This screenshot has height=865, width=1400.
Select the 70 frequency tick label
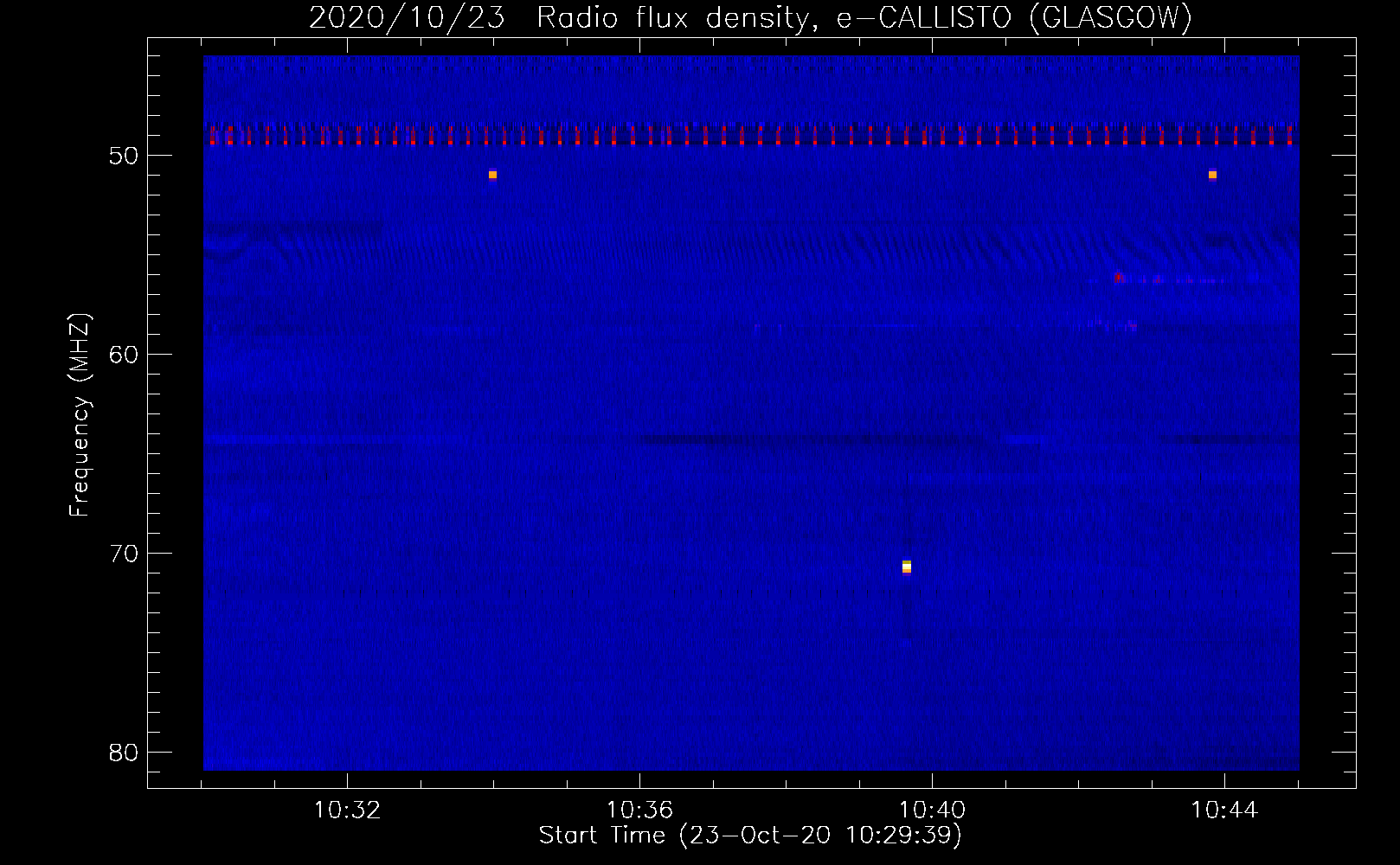pos(125,554)
